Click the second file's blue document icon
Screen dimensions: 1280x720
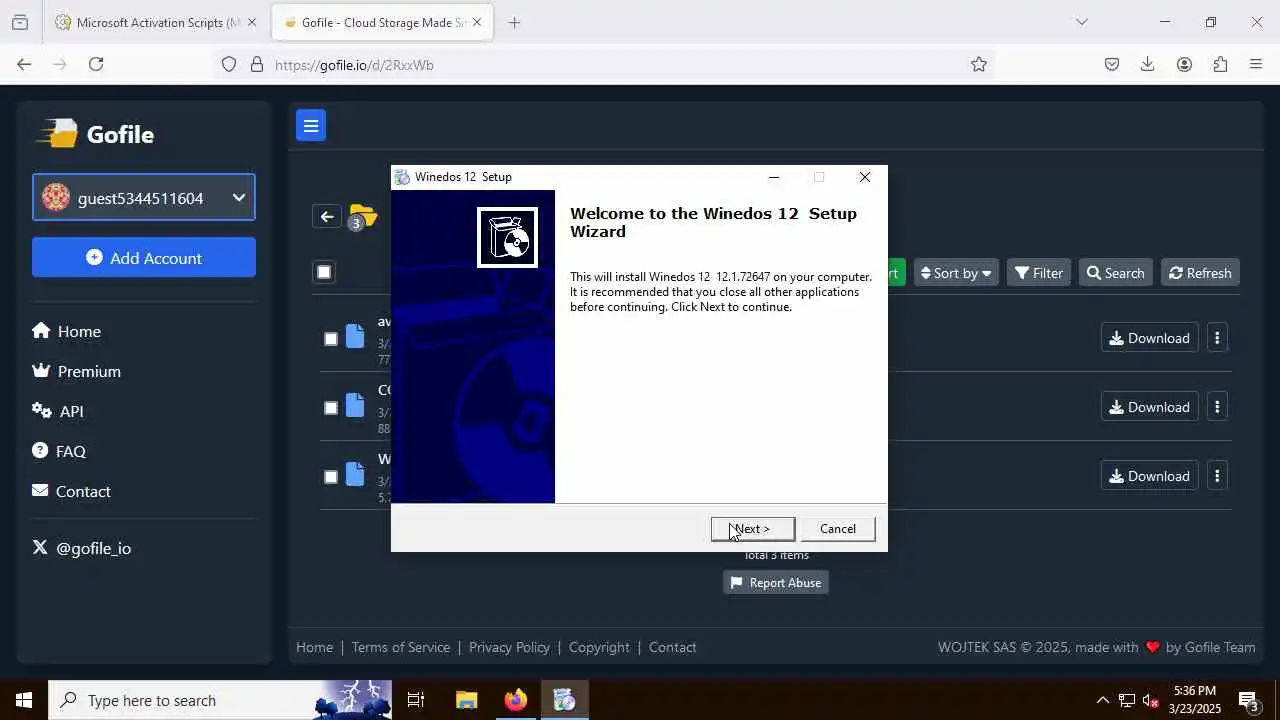click(355, 406)
